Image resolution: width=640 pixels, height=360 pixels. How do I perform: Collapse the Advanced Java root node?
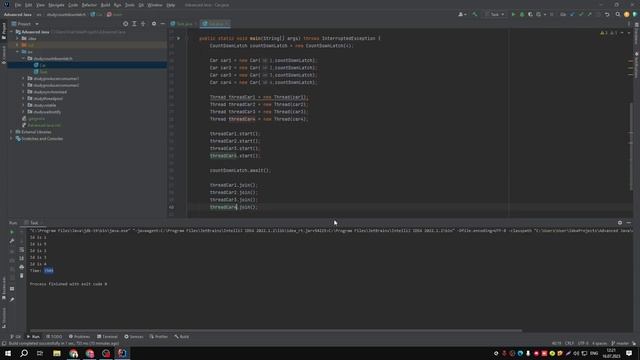point(12,32)
